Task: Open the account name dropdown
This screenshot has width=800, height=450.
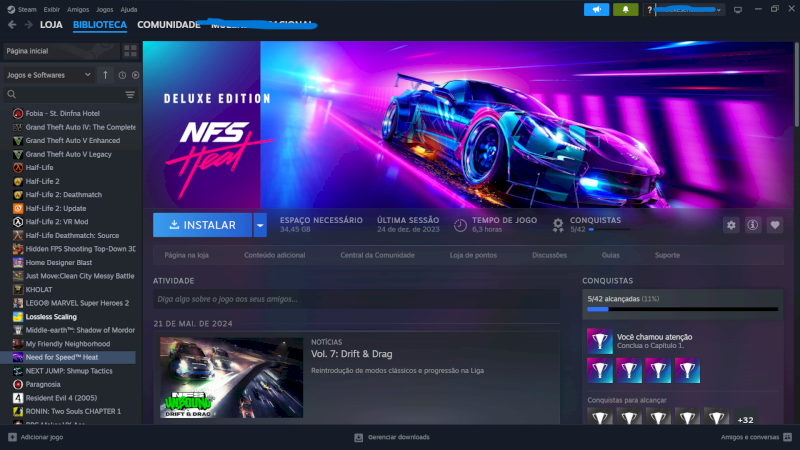Action: pos(689,10)
